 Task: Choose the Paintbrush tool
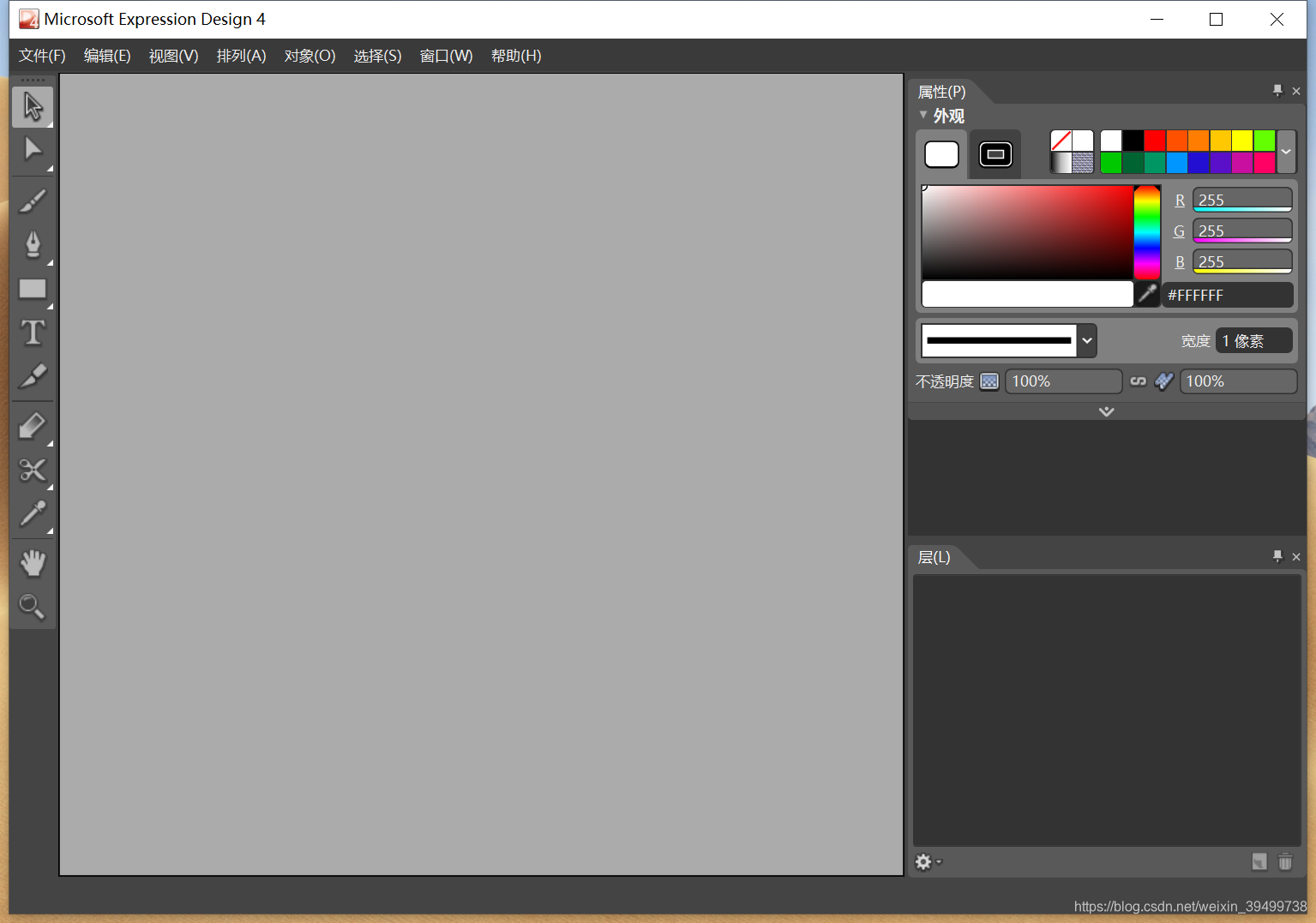coord(33,201)
